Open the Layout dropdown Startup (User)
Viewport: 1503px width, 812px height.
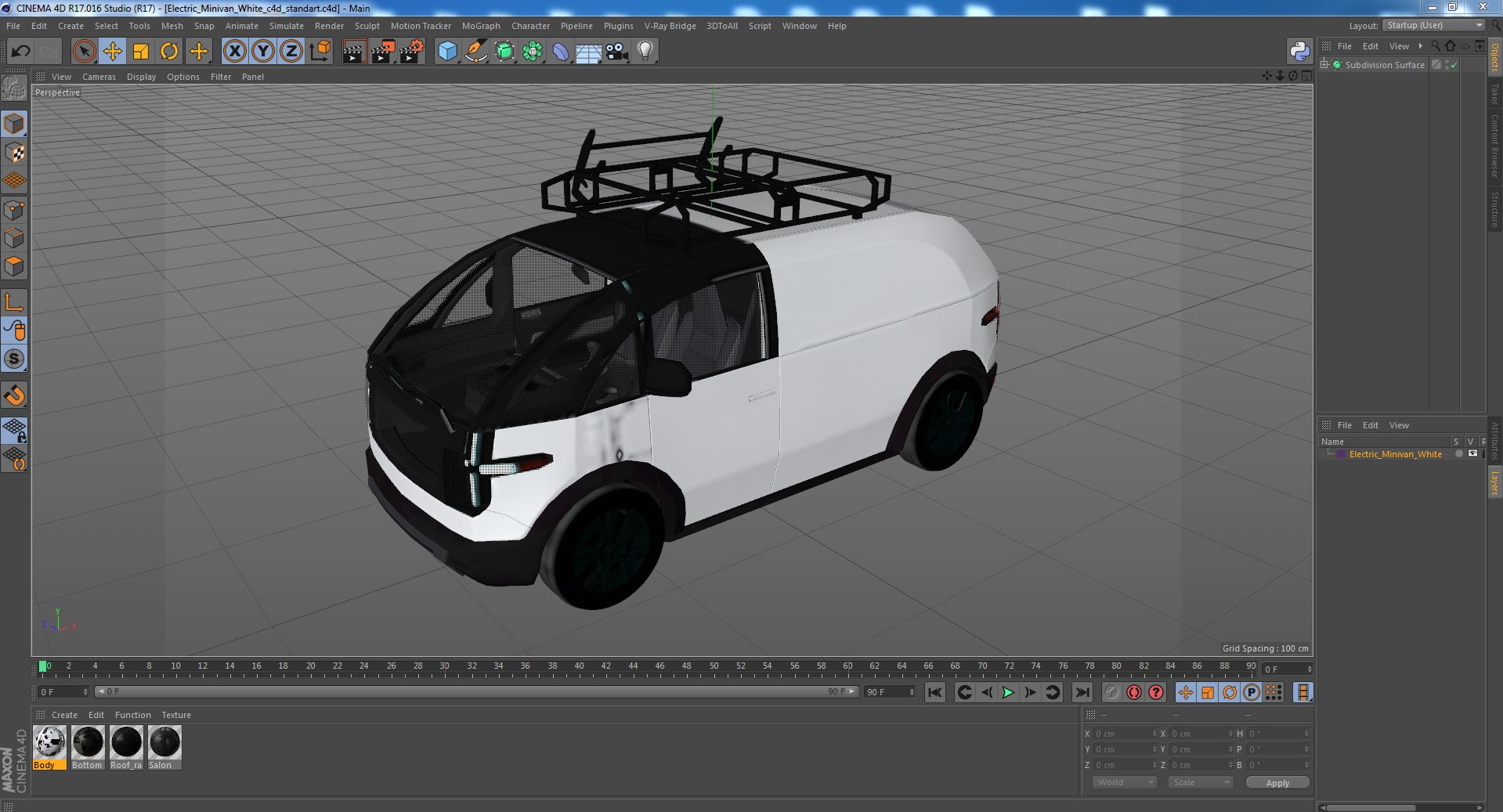(x=1433, y=25)
